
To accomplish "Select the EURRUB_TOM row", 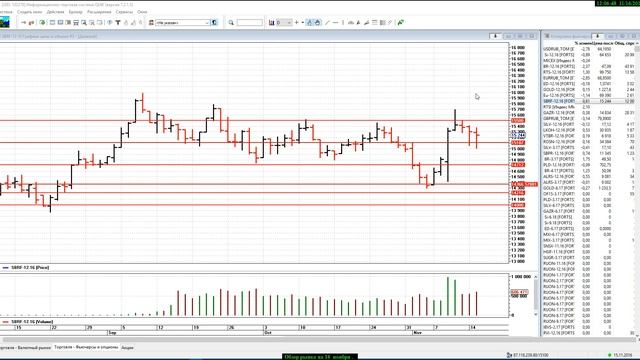I will pos(589,78).
